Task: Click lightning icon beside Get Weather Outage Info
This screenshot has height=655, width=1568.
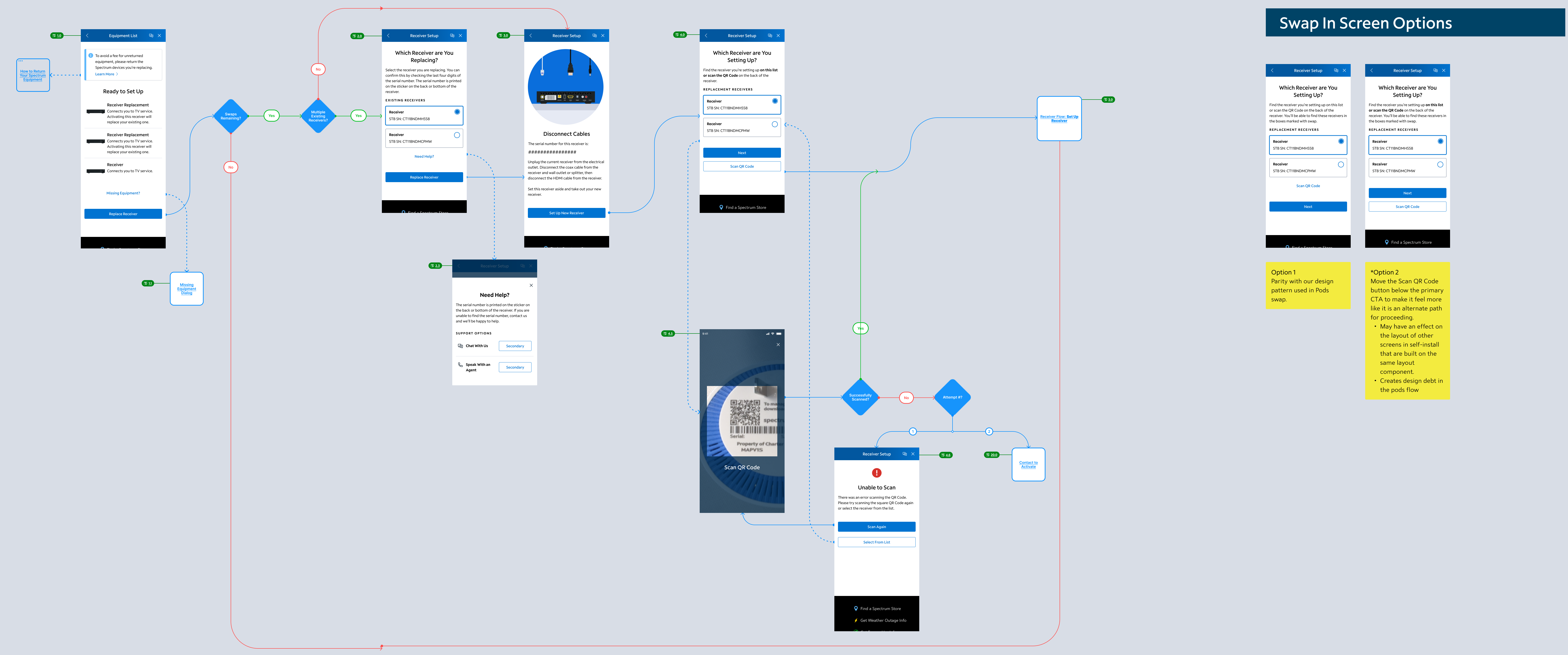Action: 856,620
